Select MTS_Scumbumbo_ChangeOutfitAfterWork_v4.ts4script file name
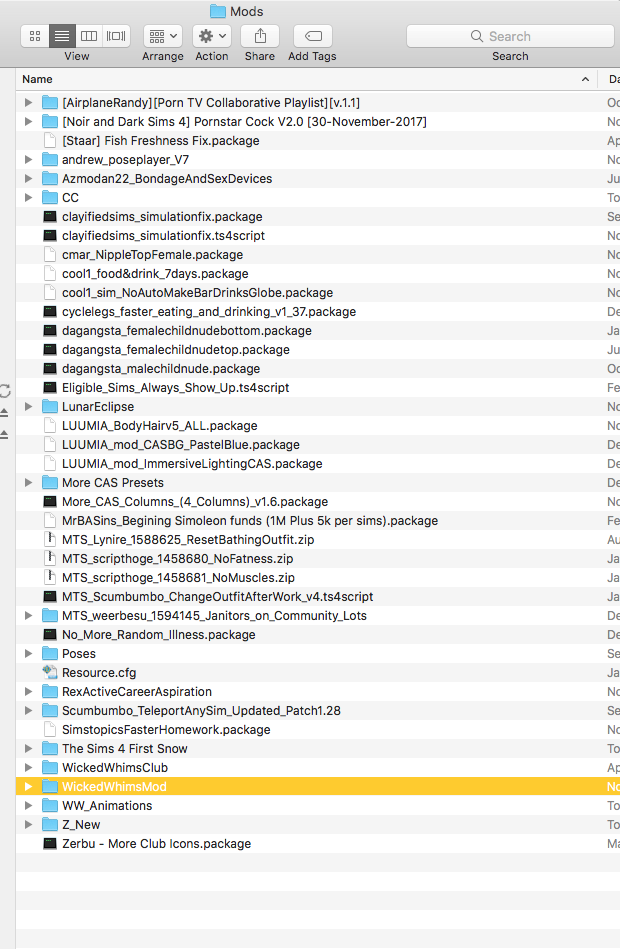The image size is (620, 949). click(x=217, y=597)
